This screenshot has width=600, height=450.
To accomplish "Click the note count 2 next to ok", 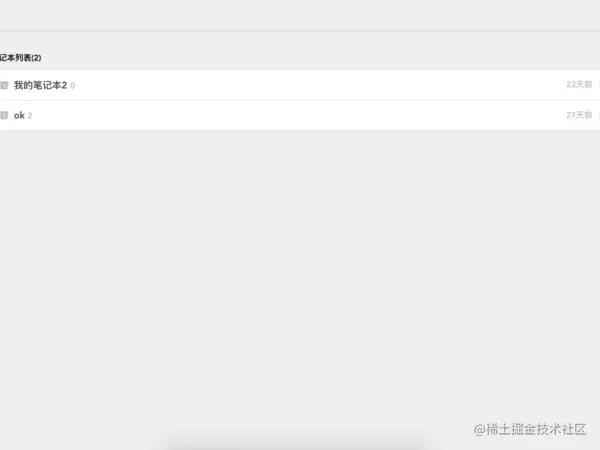I will click(30, 116).
